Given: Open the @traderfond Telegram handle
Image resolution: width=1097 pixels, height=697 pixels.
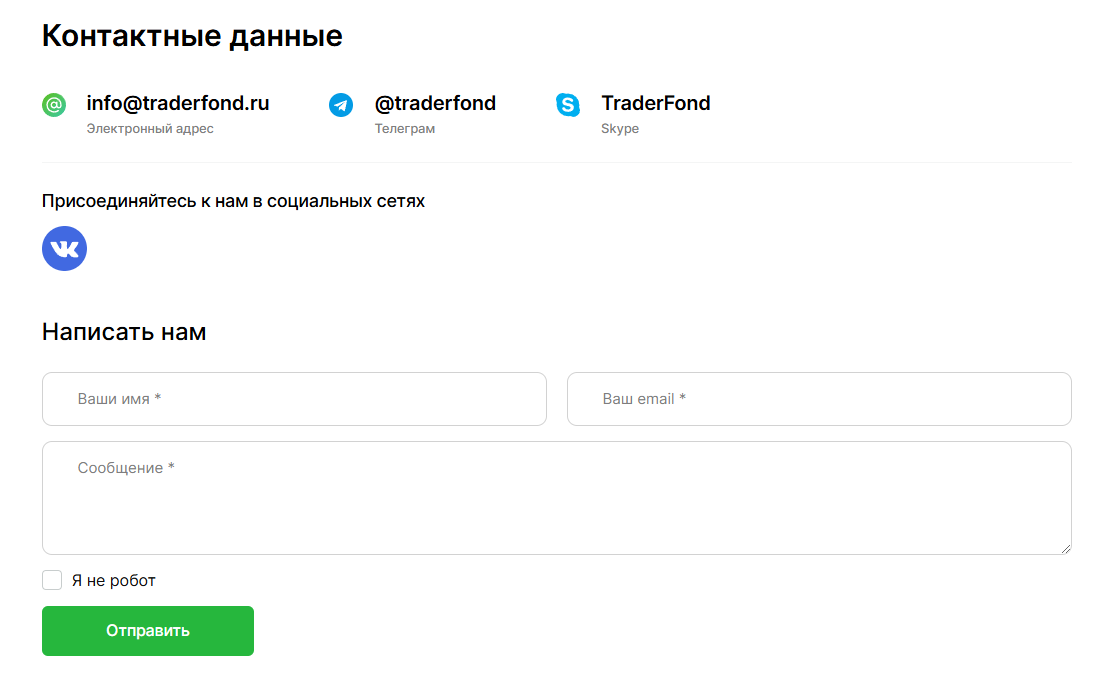Looking at the screenshot, I should pos(435,103).
